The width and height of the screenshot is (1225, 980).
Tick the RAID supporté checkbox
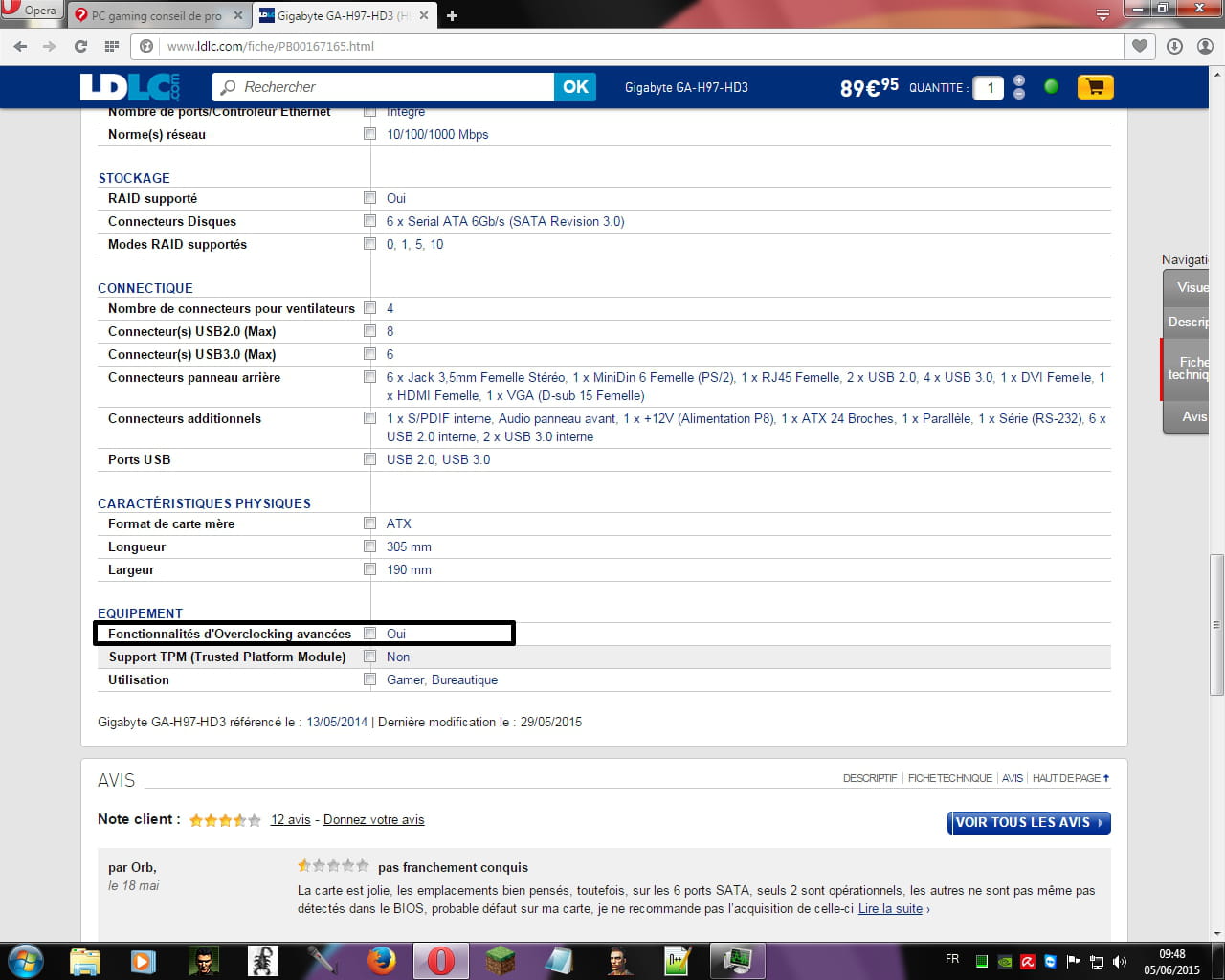[x=369, y=198]
